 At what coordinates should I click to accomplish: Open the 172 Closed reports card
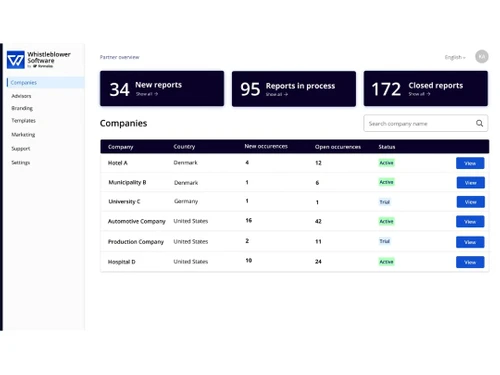tap(426, 89)
